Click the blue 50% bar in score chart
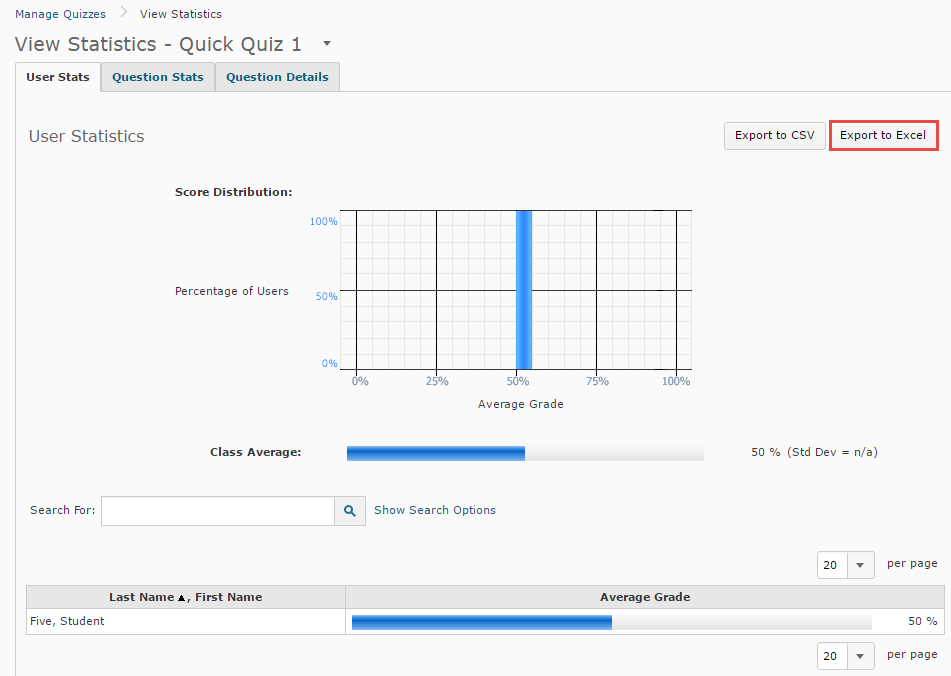Image resolution: width=951 pixels, height=676 pixels. 524,290
